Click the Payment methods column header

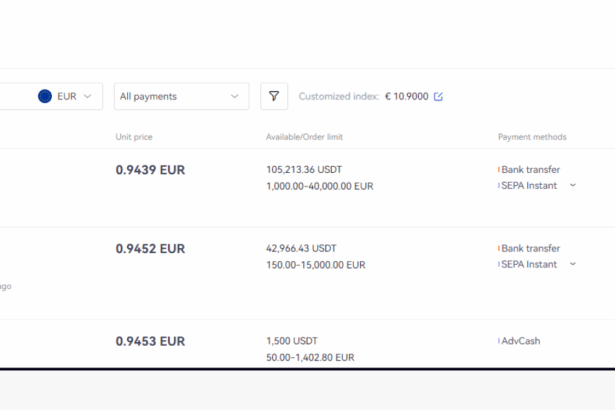click(x=532, y=137)
